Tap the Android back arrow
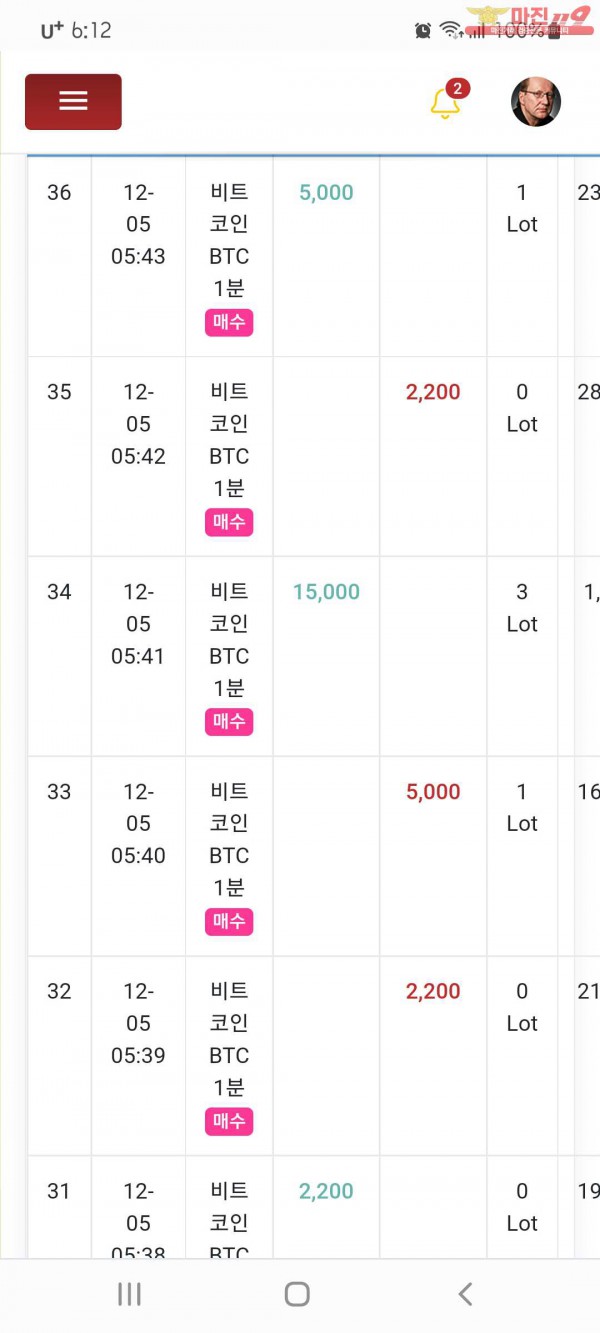The height and width of the screenshot is (1333, 600). (465, 1294)
